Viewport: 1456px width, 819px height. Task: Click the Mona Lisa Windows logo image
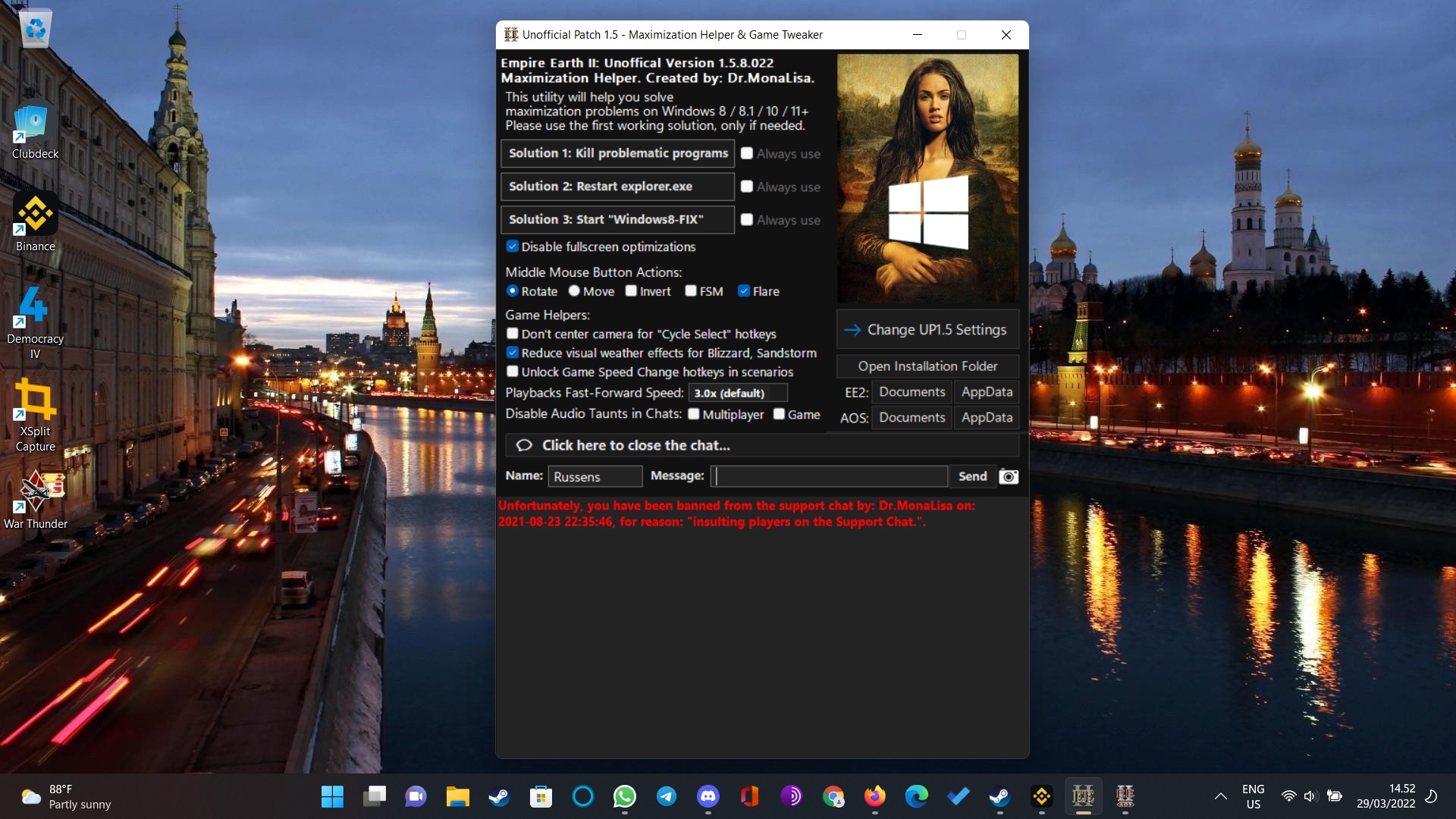[x=927, y=178]
